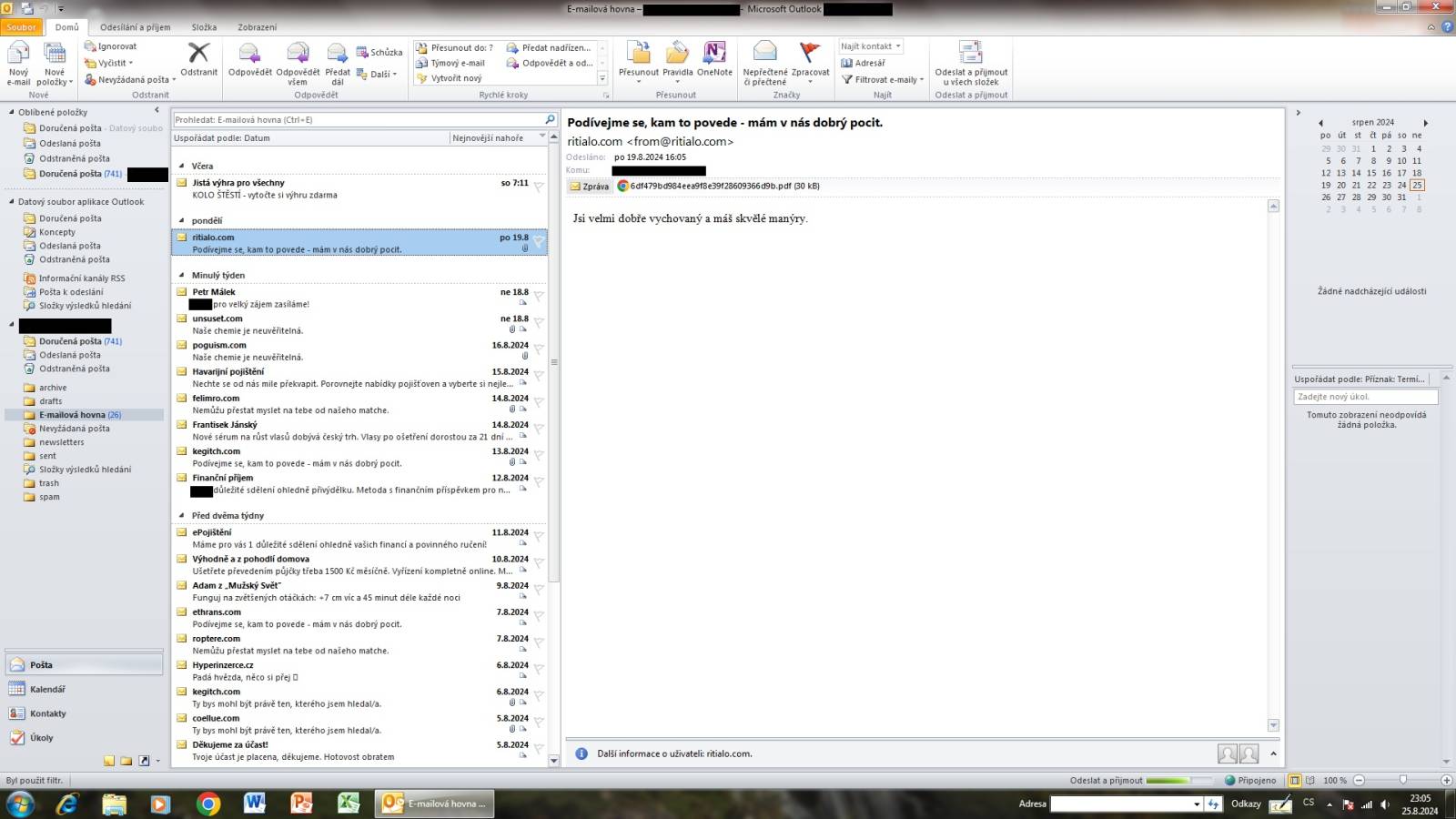Image resolution: width=1456 pixels, height=819 pixels.
Task: Click zoom out minus button
Action: tap(1360, 780)
